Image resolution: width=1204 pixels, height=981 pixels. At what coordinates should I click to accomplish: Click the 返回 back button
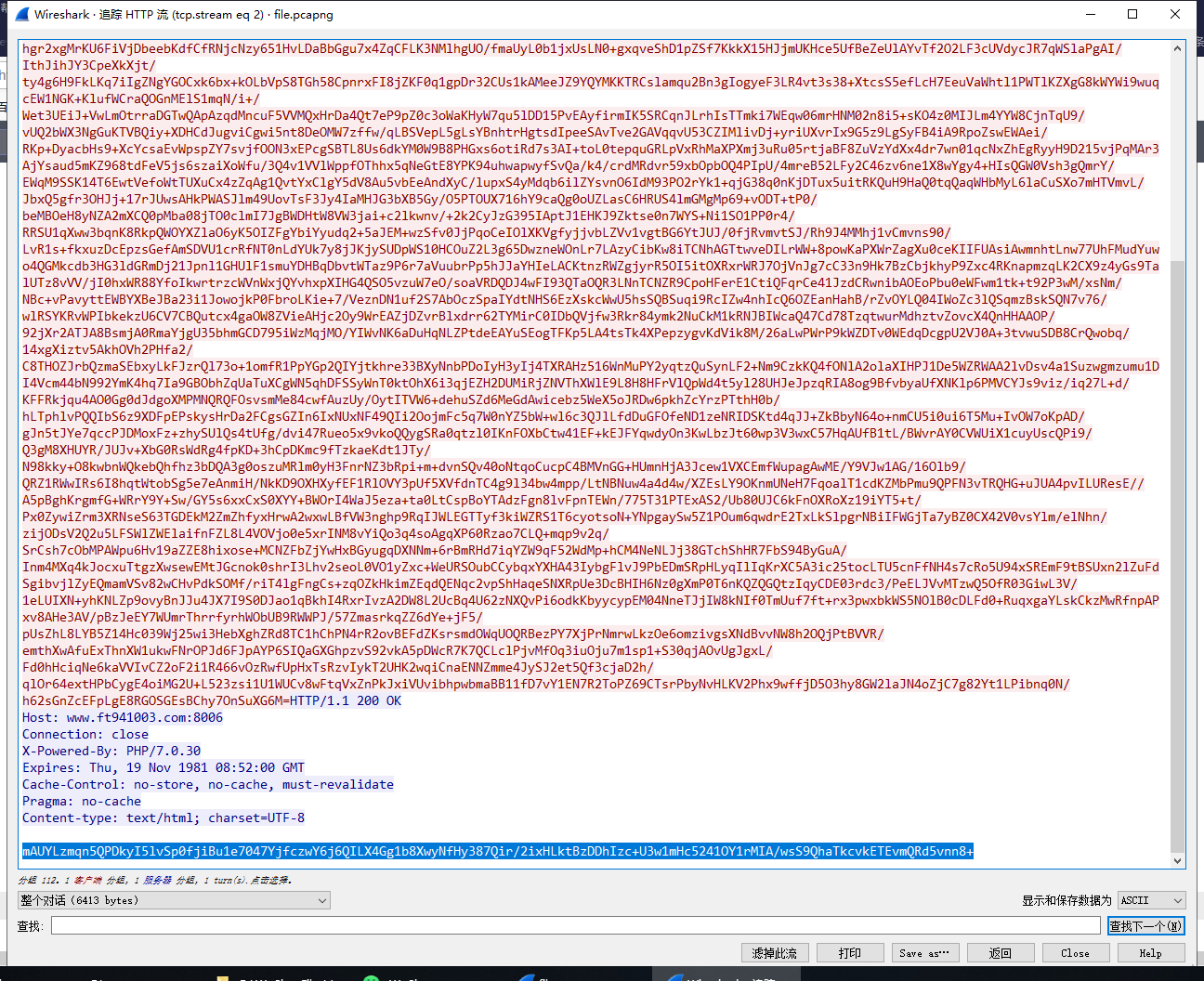[x=1000, y=953]
